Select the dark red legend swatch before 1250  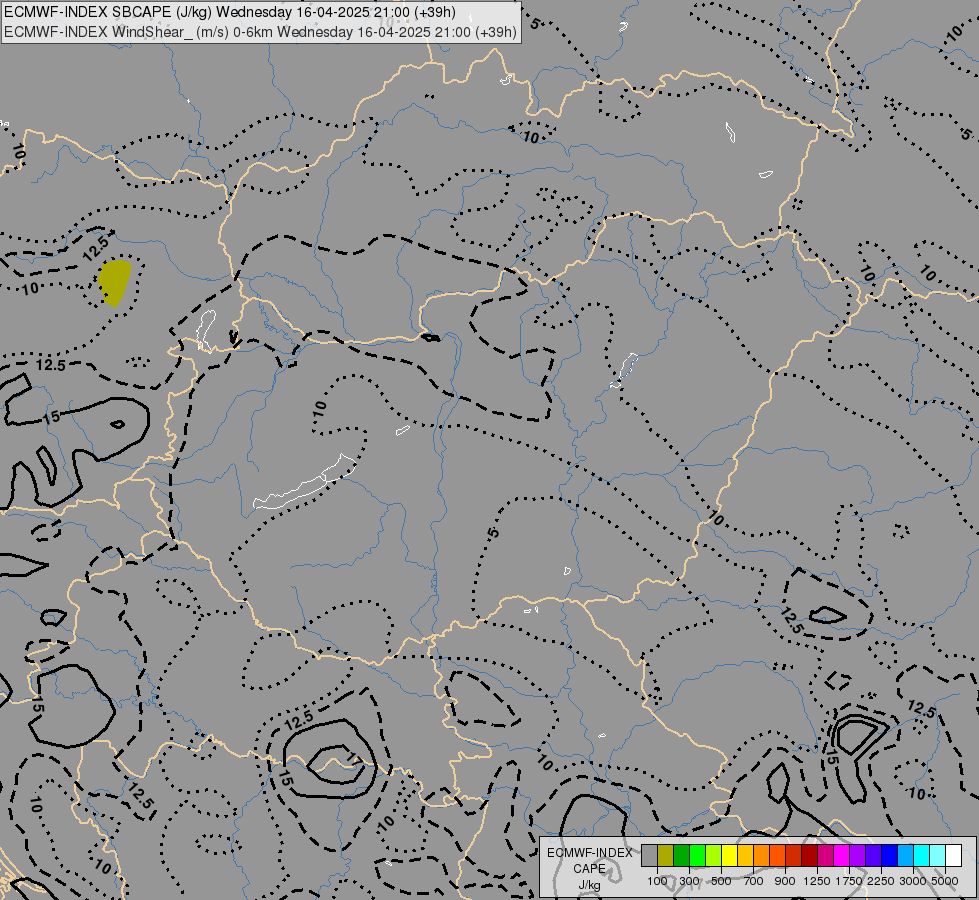pyautogui.click(x=809, y=855)
